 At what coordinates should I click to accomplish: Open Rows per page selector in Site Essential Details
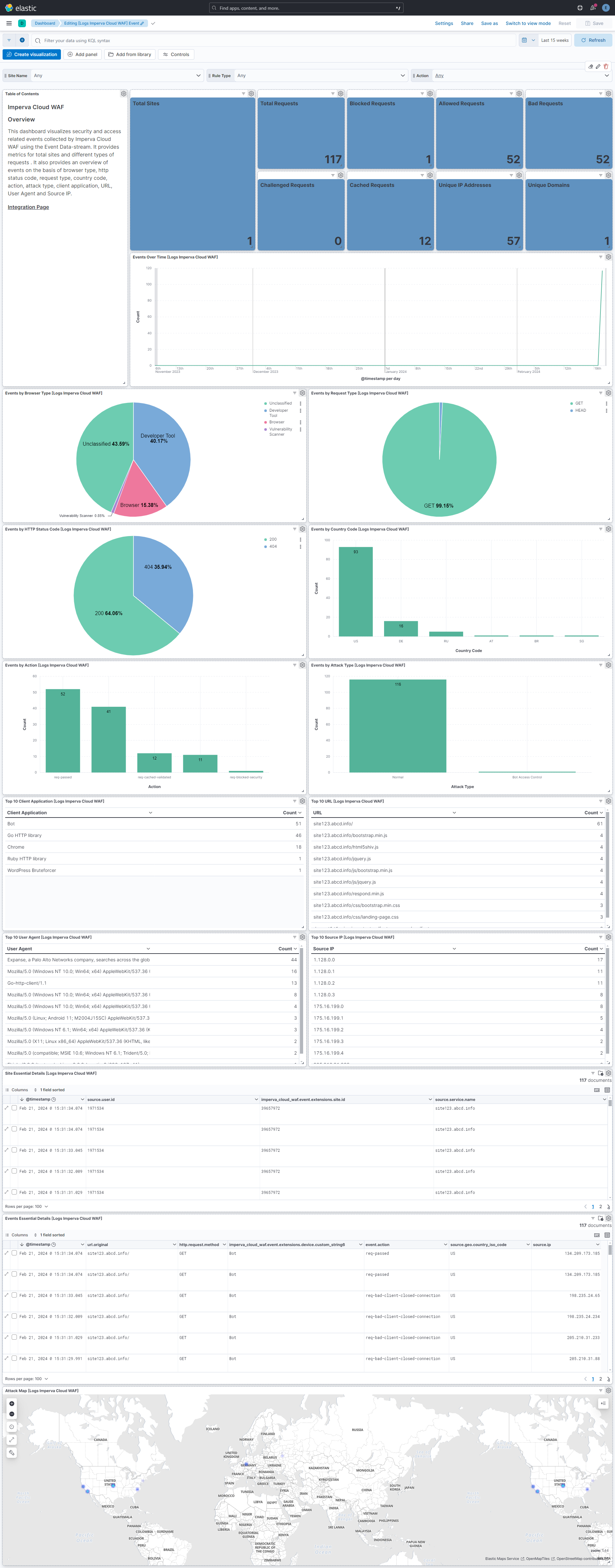click(x=27, y=1207)
